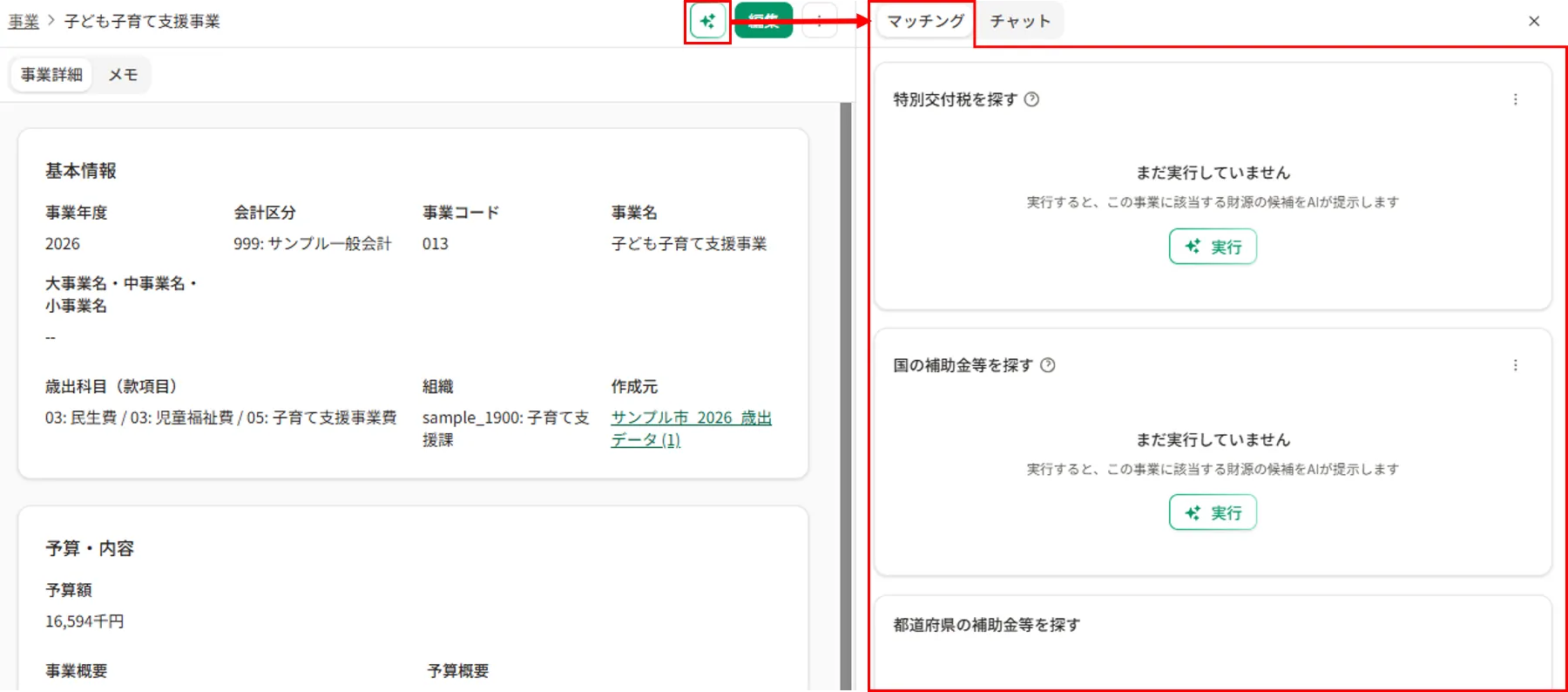Open the more options button beside 編集

pyautogui.click(x=819, y=21)
